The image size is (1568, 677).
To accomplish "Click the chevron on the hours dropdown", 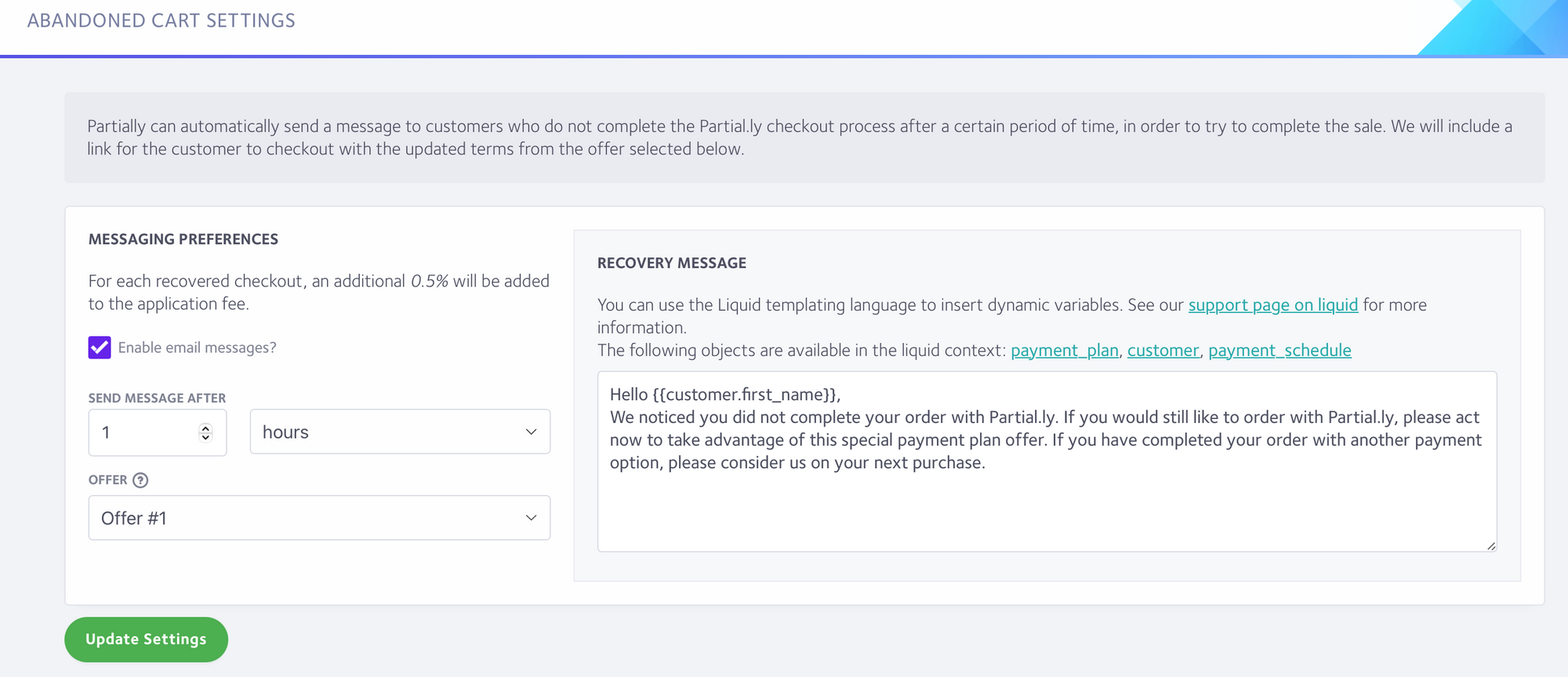I will (x=531, y=431).
